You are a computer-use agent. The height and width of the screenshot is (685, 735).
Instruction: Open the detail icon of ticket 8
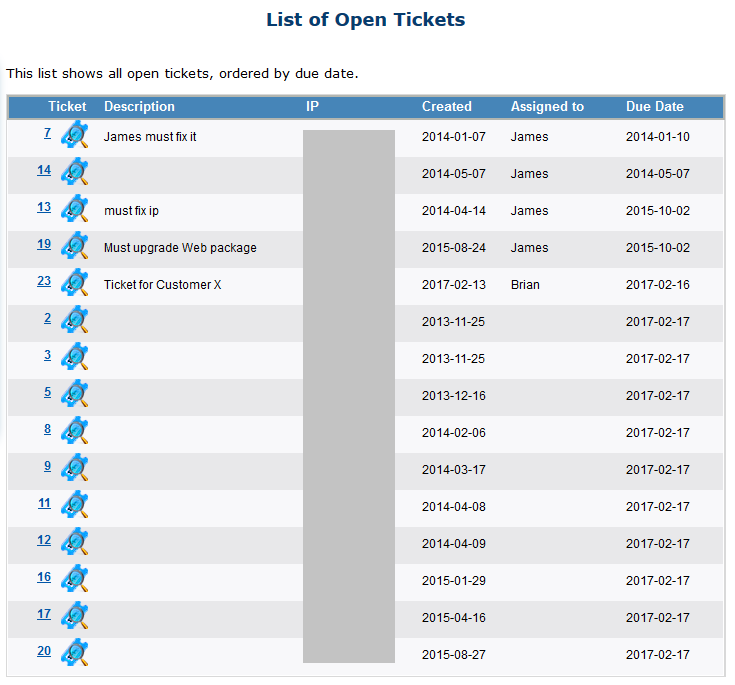point(75,430)
